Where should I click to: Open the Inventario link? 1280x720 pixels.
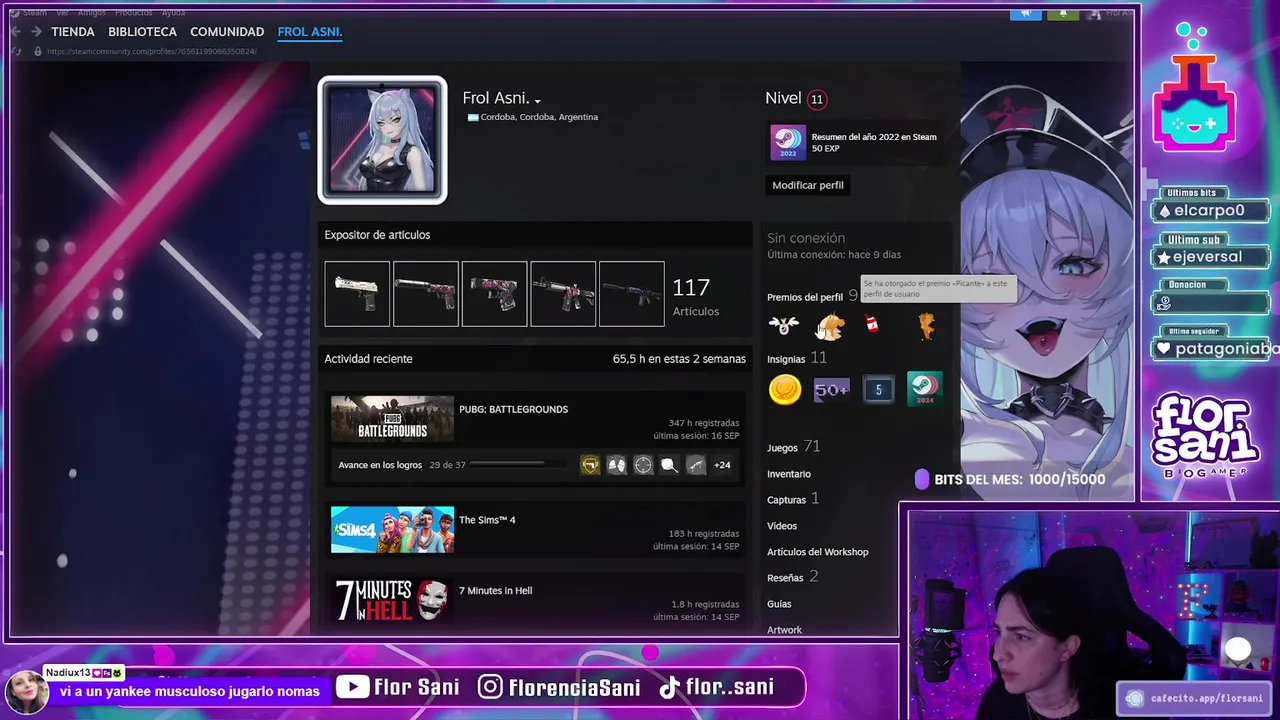tap(789, 474)
